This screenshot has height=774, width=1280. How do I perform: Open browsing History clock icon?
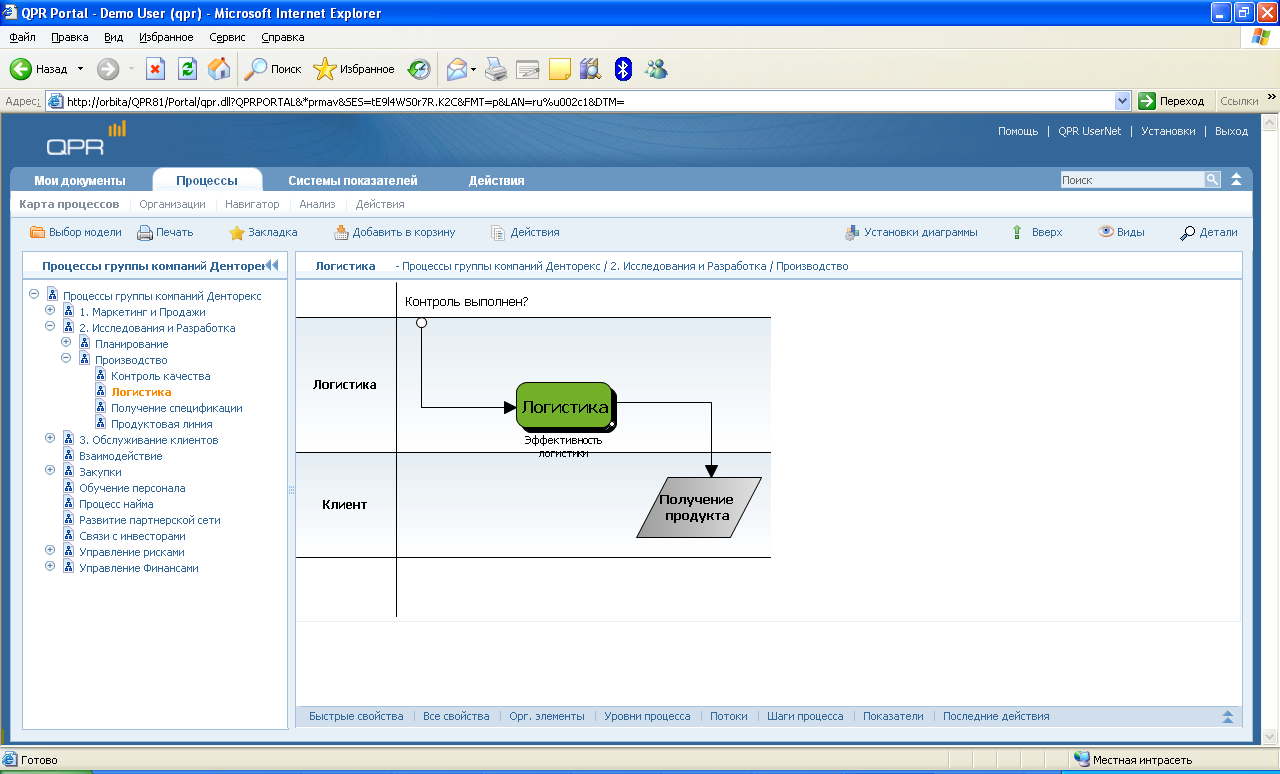420,69
